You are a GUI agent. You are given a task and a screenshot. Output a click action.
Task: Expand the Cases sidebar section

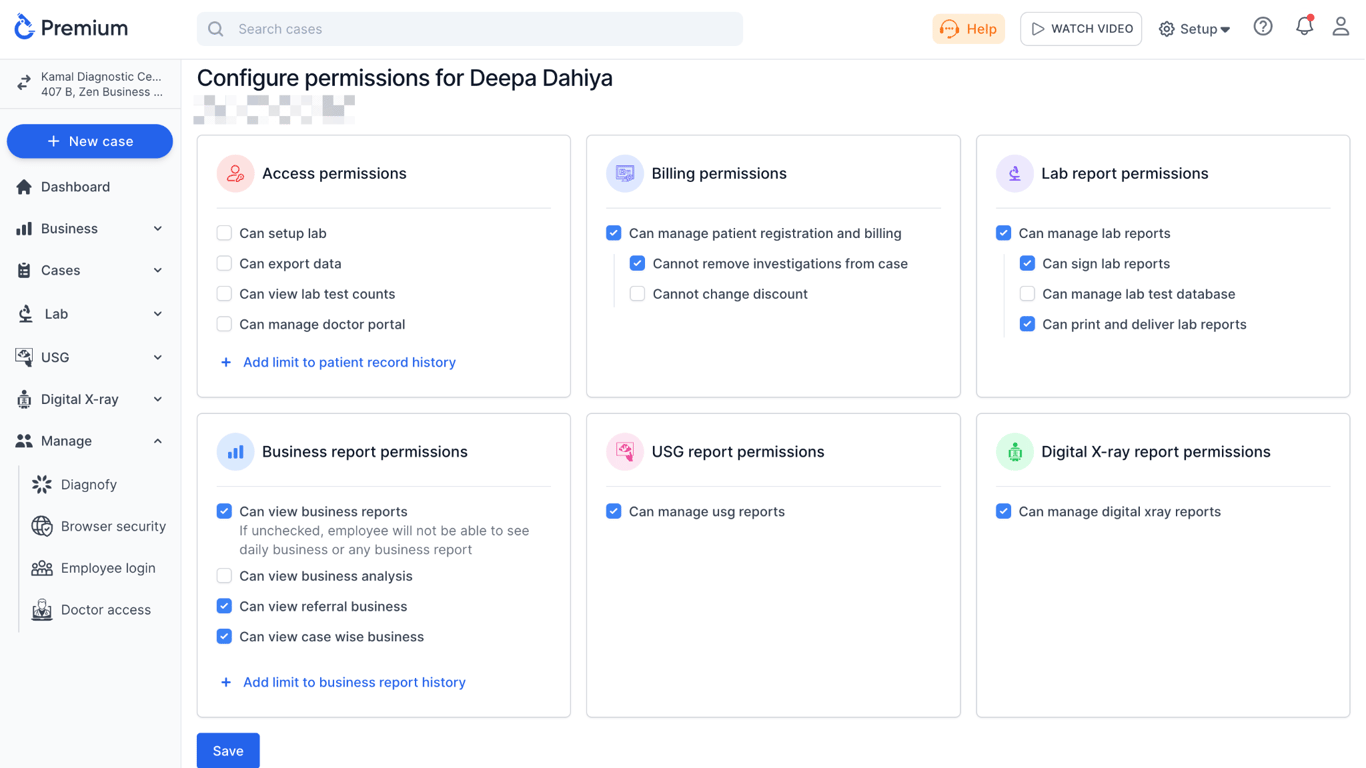point(90,270)
